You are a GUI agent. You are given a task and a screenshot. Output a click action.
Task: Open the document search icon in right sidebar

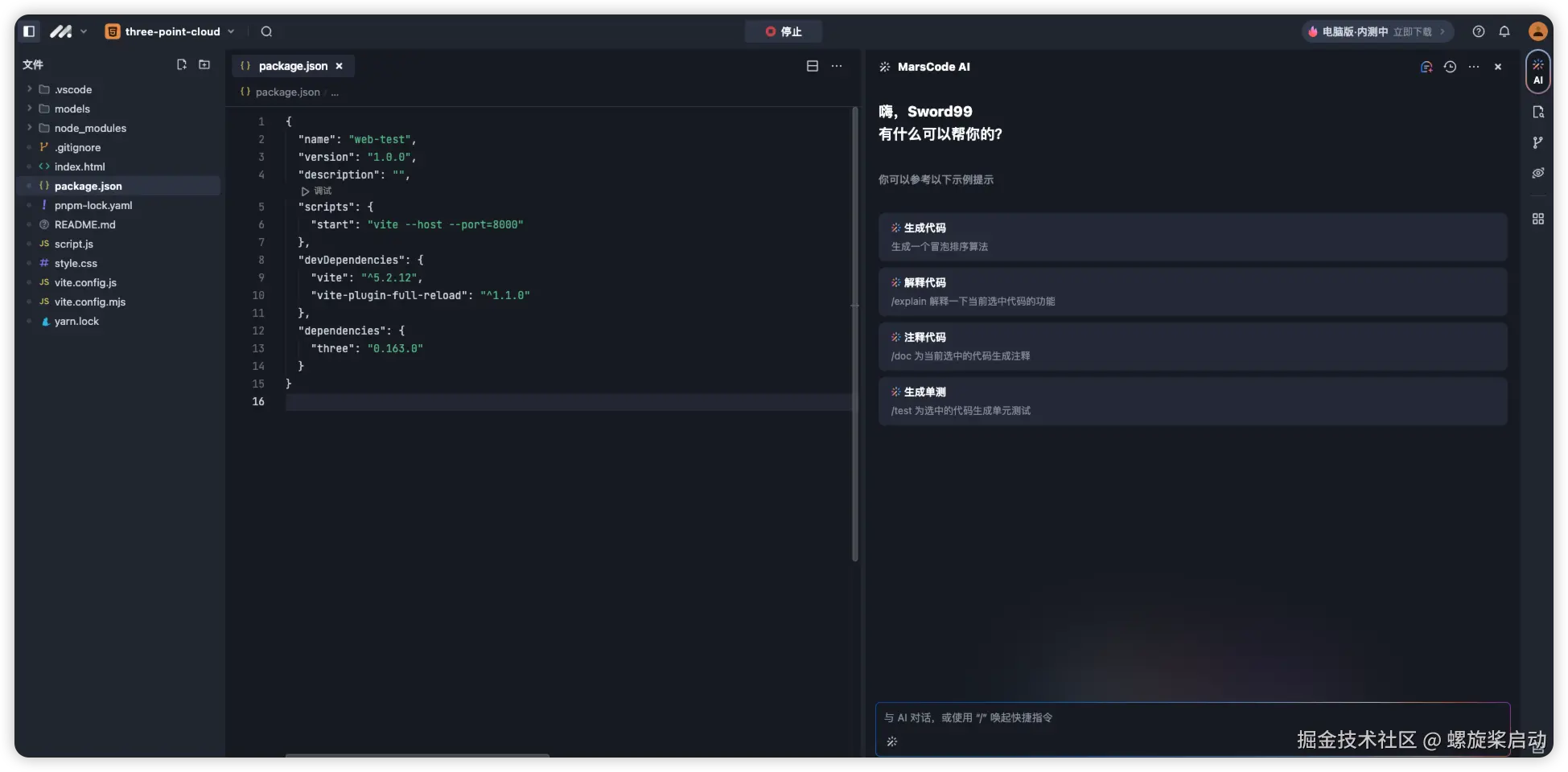(1538, 112)
